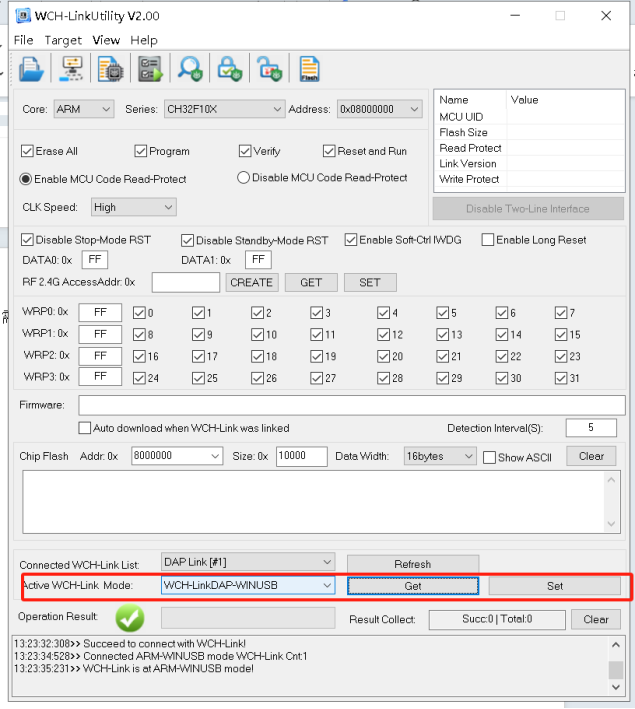Open the CLK Speed dropdown
Image resolution: width=635 pixels, height=709 pixels.
pyautogui.click(x=133, y=207)
